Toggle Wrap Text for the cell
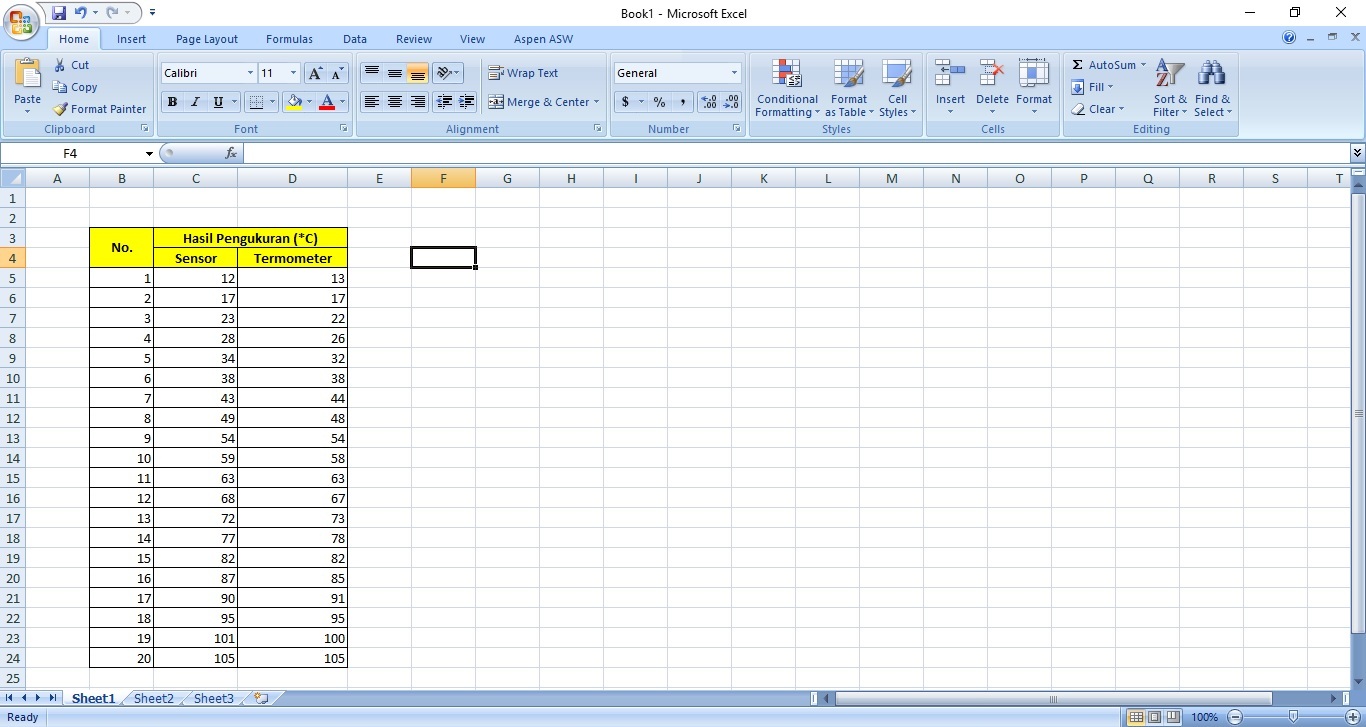The height and width of the screenshot is (727, 1366). click(523, 73)
